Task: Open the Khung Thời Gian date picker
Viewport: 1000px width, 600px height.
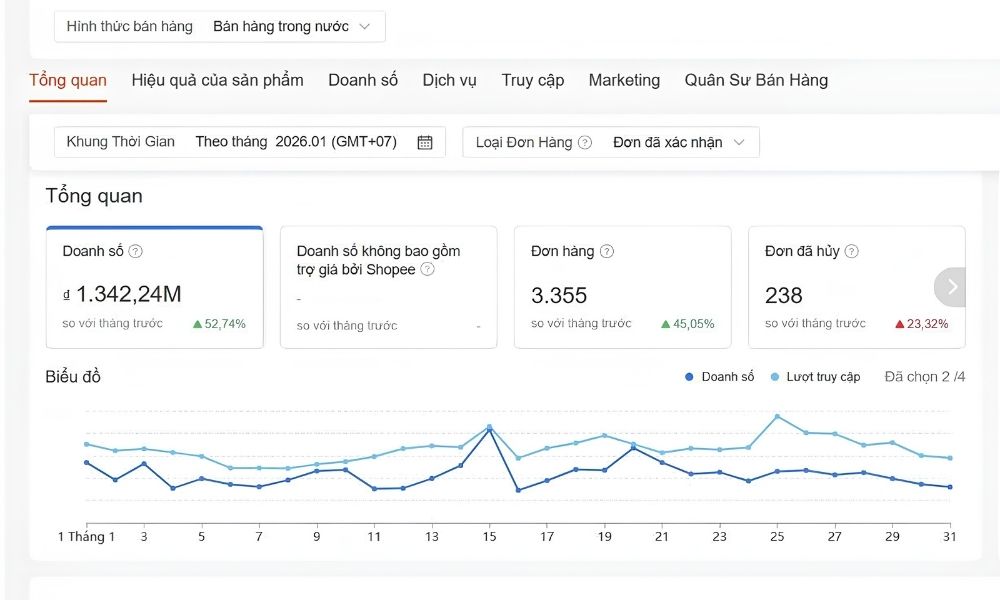Action: click(x=250, y=142)
